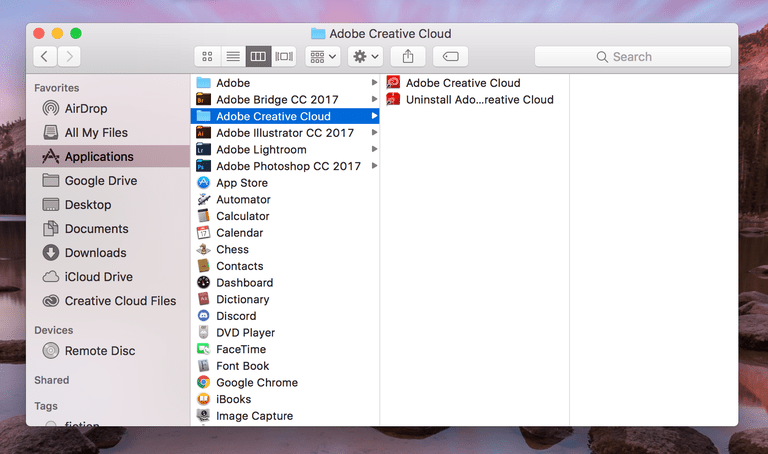Expand Adobe Lightroom folder arrow
The width and height of the screenshot is (768, 454).
[374, 149]
